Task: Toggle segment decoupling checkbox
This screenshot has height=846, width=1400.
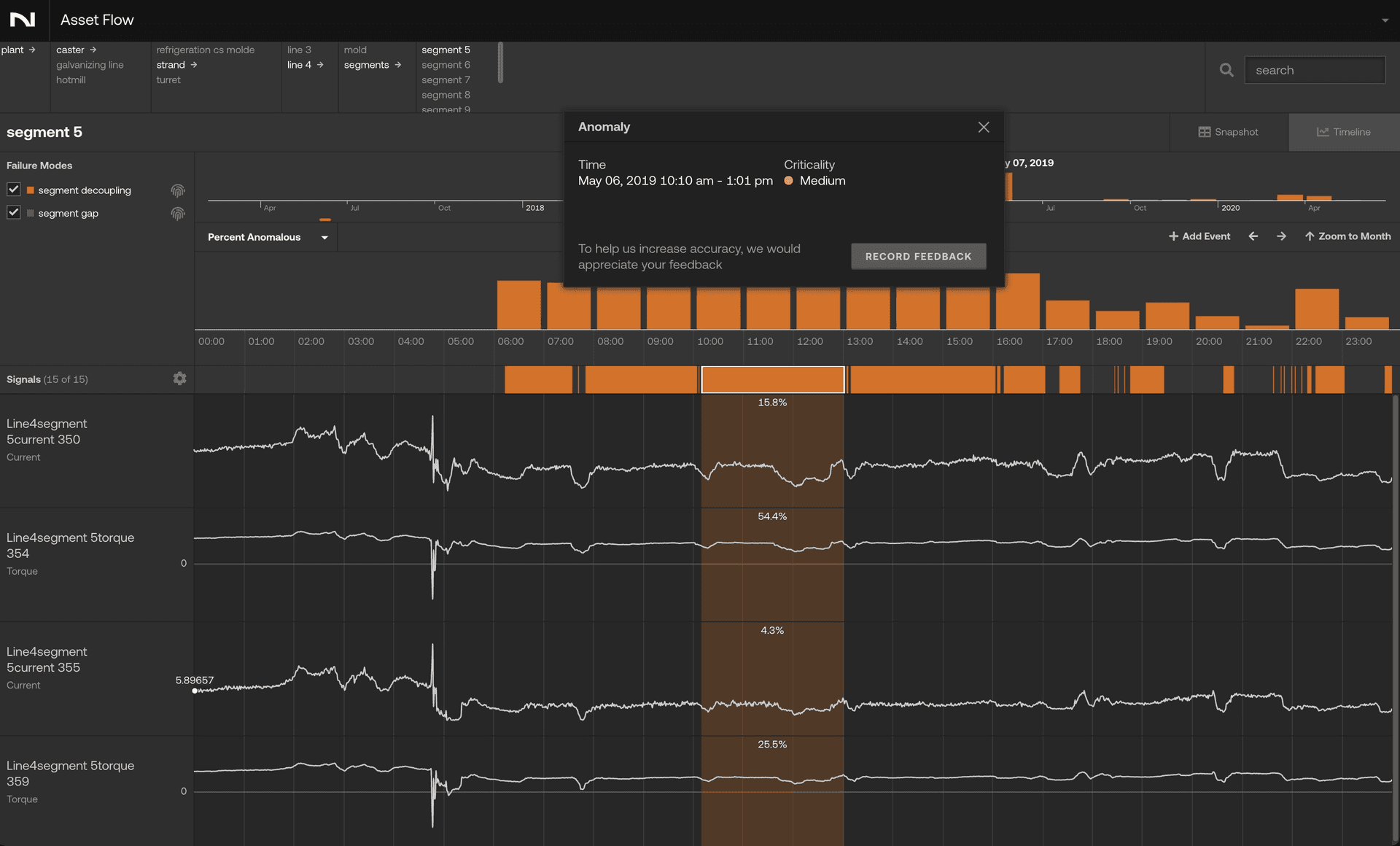Action: (13, 190)
